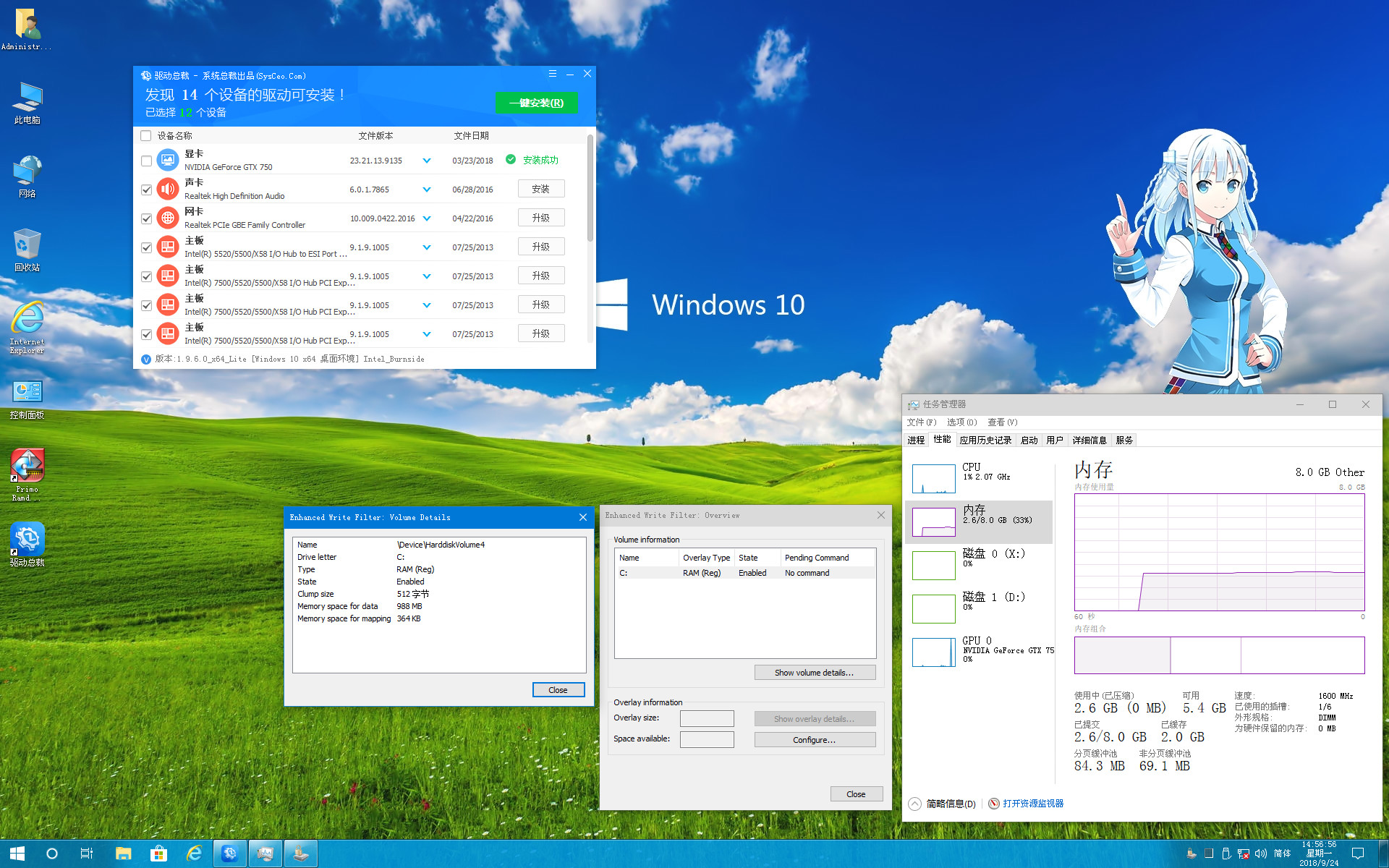Open the 控制面板 desktop icon
Screen dimensions: 1389x868
click(27, 399)
